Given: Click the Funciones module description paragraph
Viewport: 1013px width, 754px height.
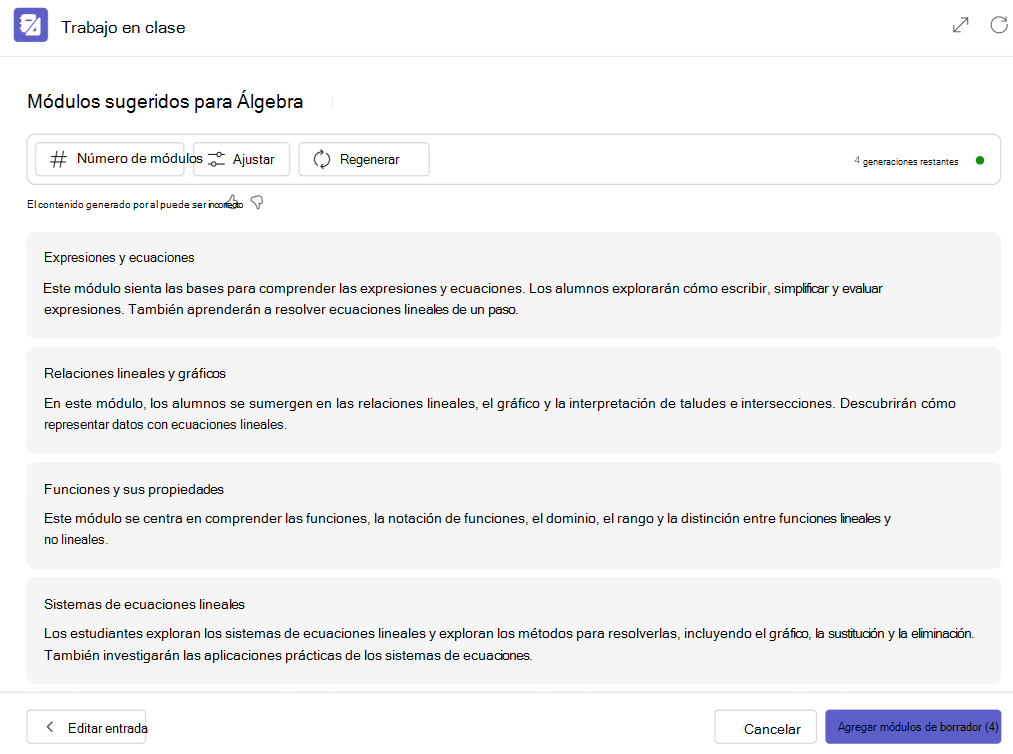Looking at the screenshot, I should point(467,529).
